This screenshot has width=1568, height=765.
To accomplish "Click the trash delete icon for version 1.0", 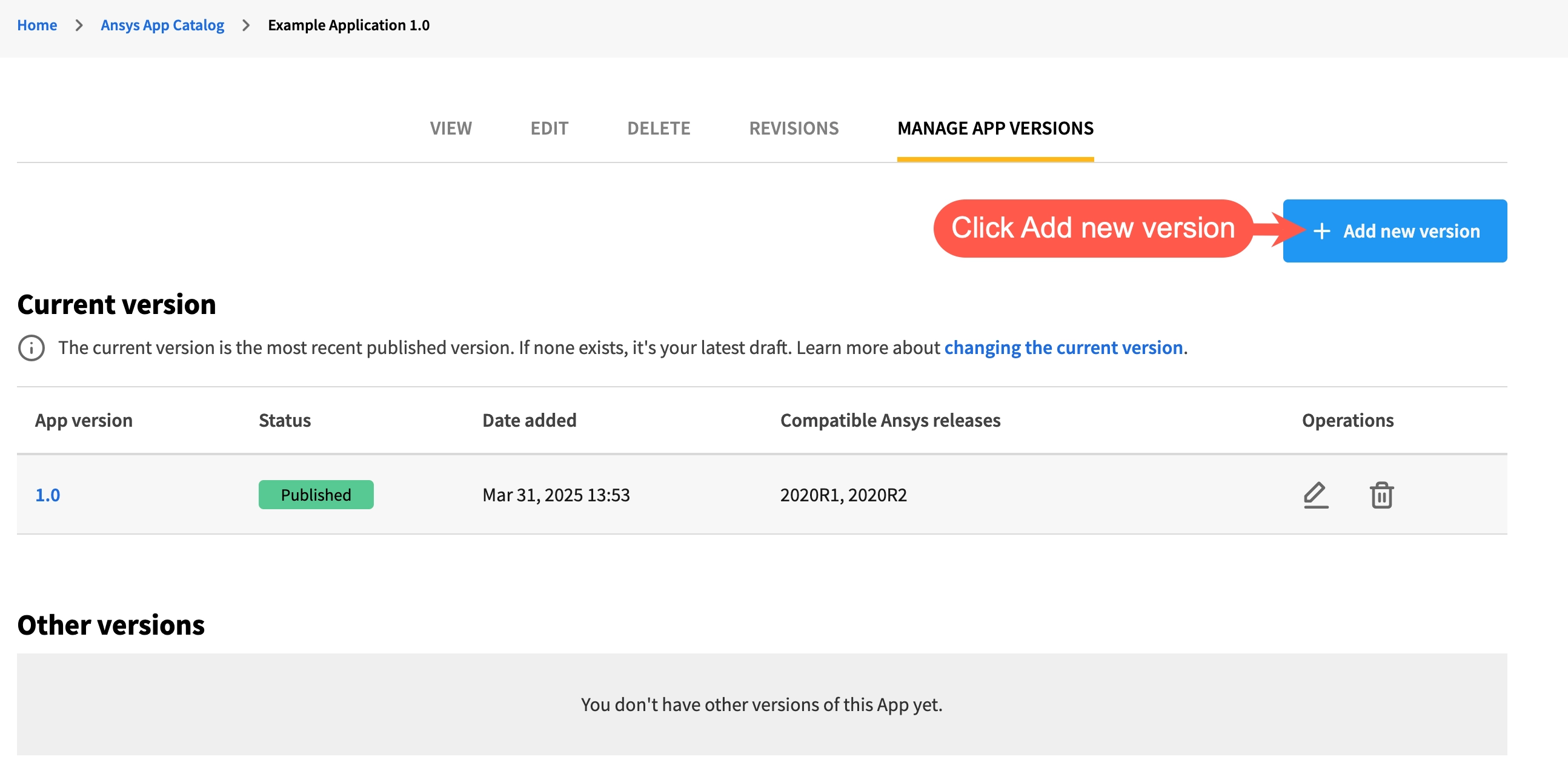I will coord(1381,495).
